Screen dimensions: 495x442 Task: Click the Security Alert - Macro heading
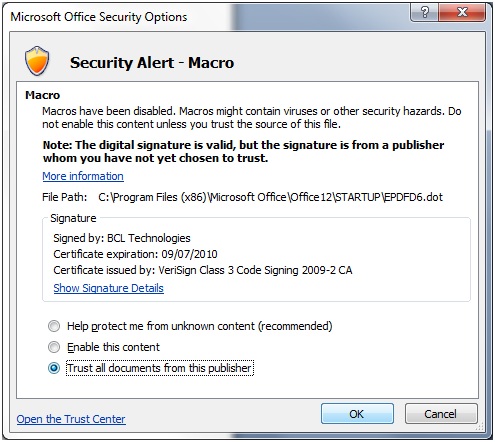pyautogui.click(x=152, y=63)
